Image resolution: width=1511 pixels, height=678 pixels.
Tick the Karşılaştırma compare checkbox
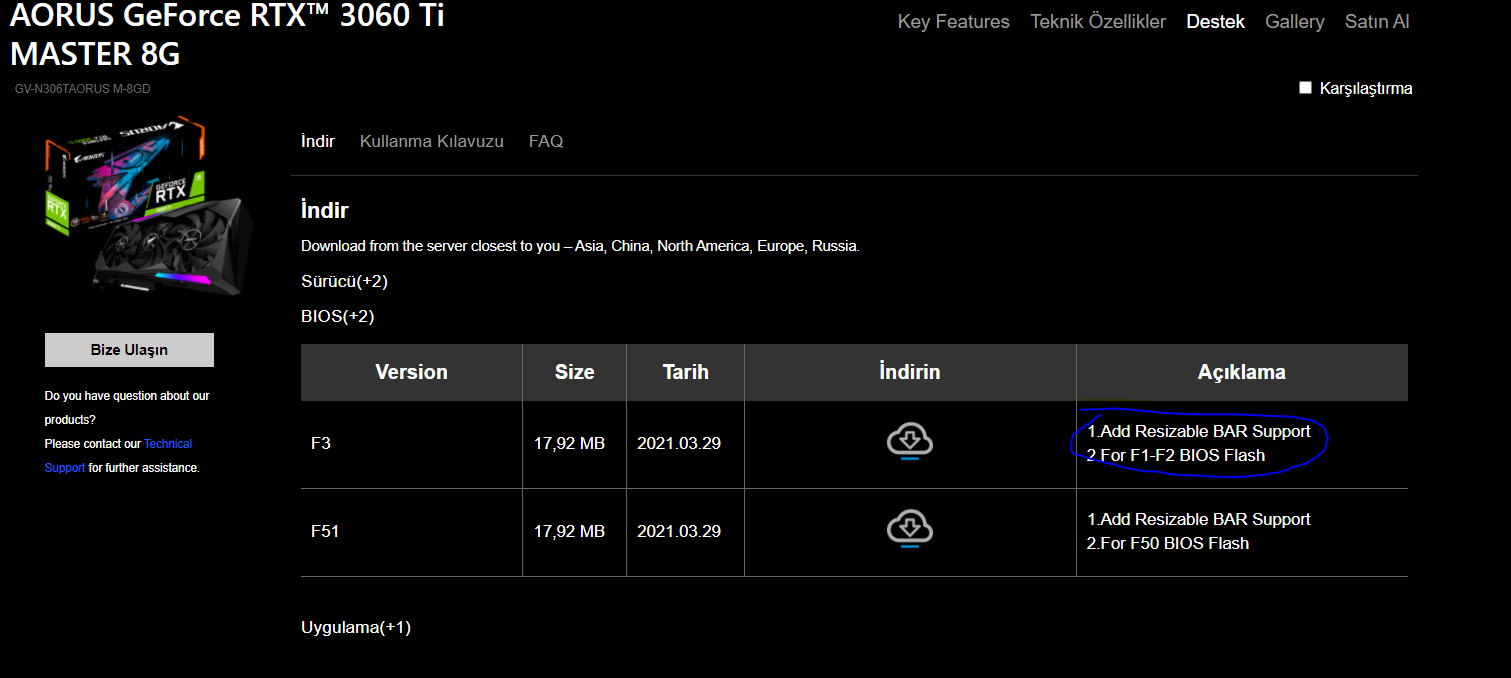point(1305,88)
